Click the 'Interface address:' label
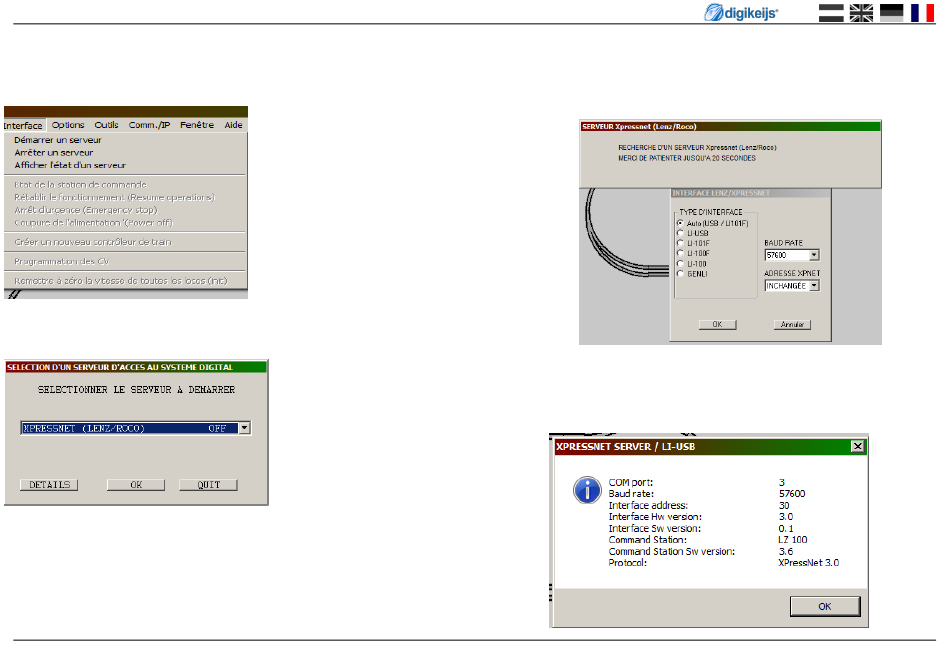This screenshot has height=660, width=950. click(648, 505)
